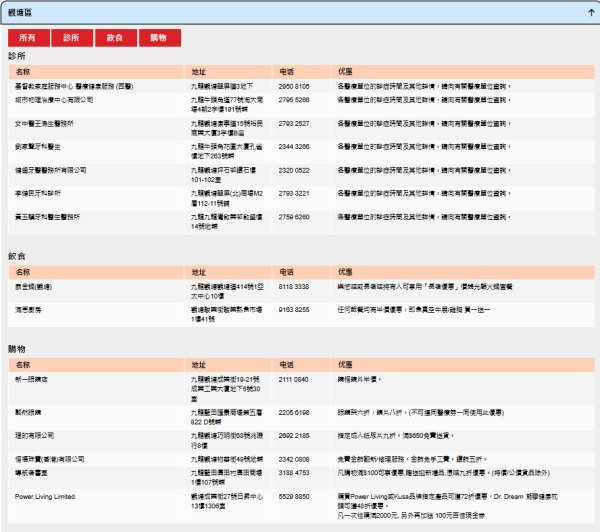The width and height of the screenshot is (600, 532).
Task: Click the 診所 section heading above the first table
Action: point(17,56)
